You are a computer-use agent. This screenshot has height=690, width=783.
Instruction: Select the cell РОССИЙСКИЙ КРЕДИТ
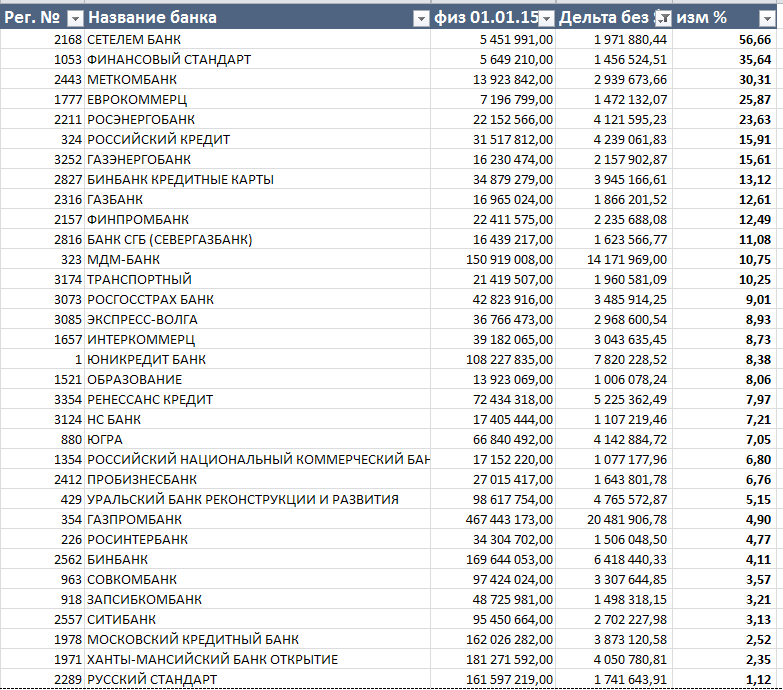click(x=257, y=139)
